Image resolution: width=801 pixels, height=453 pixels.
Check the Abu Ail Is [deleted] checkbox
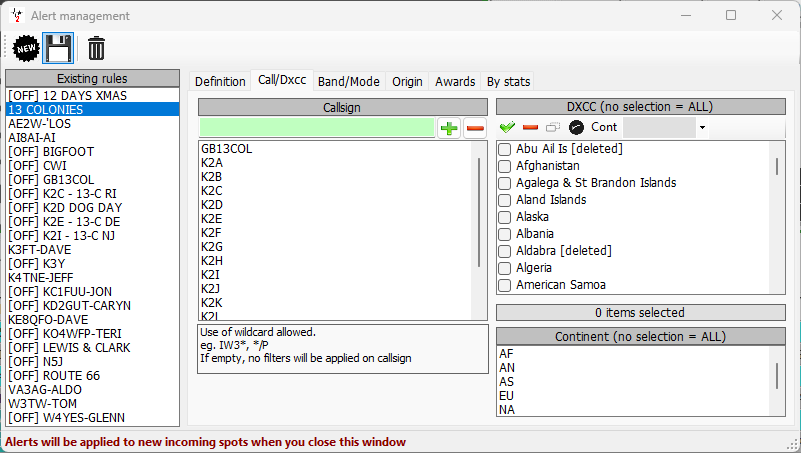(504, 149)
